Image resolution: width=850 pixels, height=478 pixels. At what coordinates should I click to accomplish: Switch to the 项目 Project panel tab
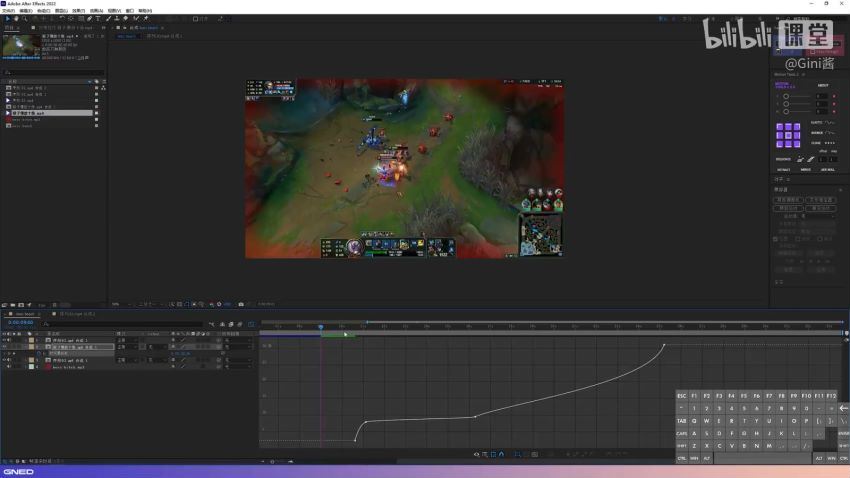[x=11, y=28]
